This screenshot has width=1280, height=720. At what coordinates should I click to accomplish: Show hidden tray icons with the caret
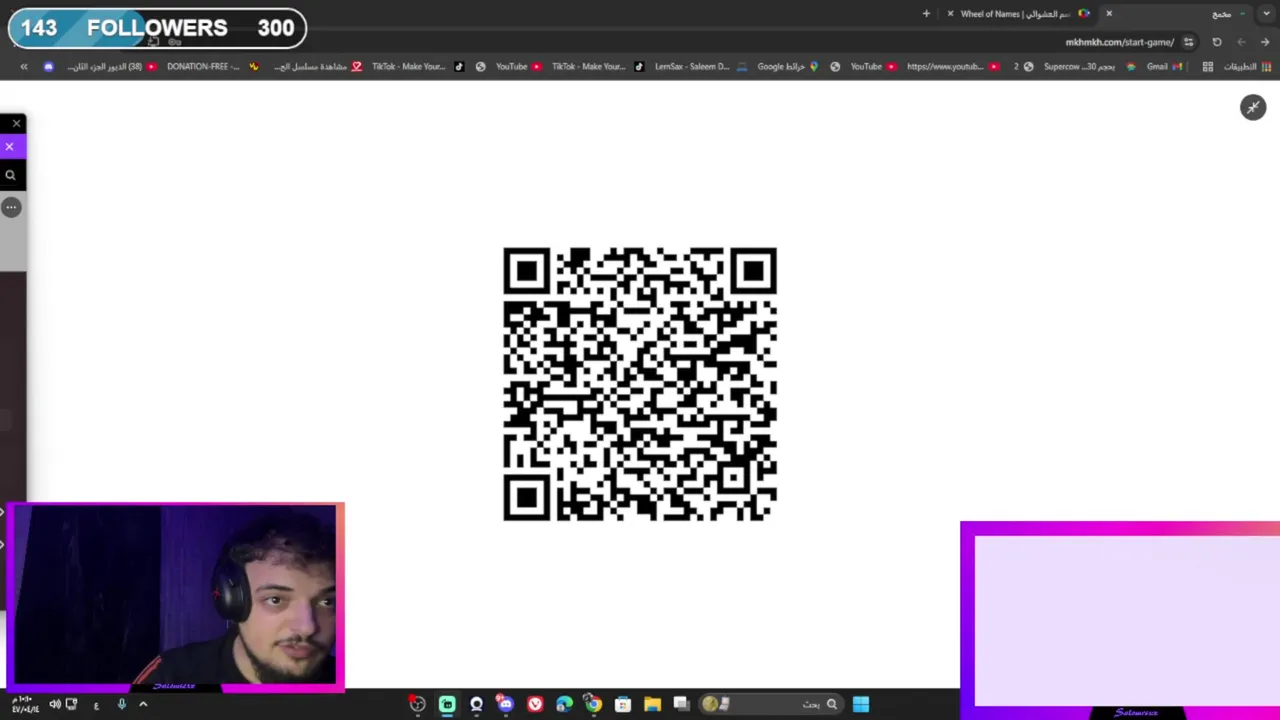coord(143,704)
